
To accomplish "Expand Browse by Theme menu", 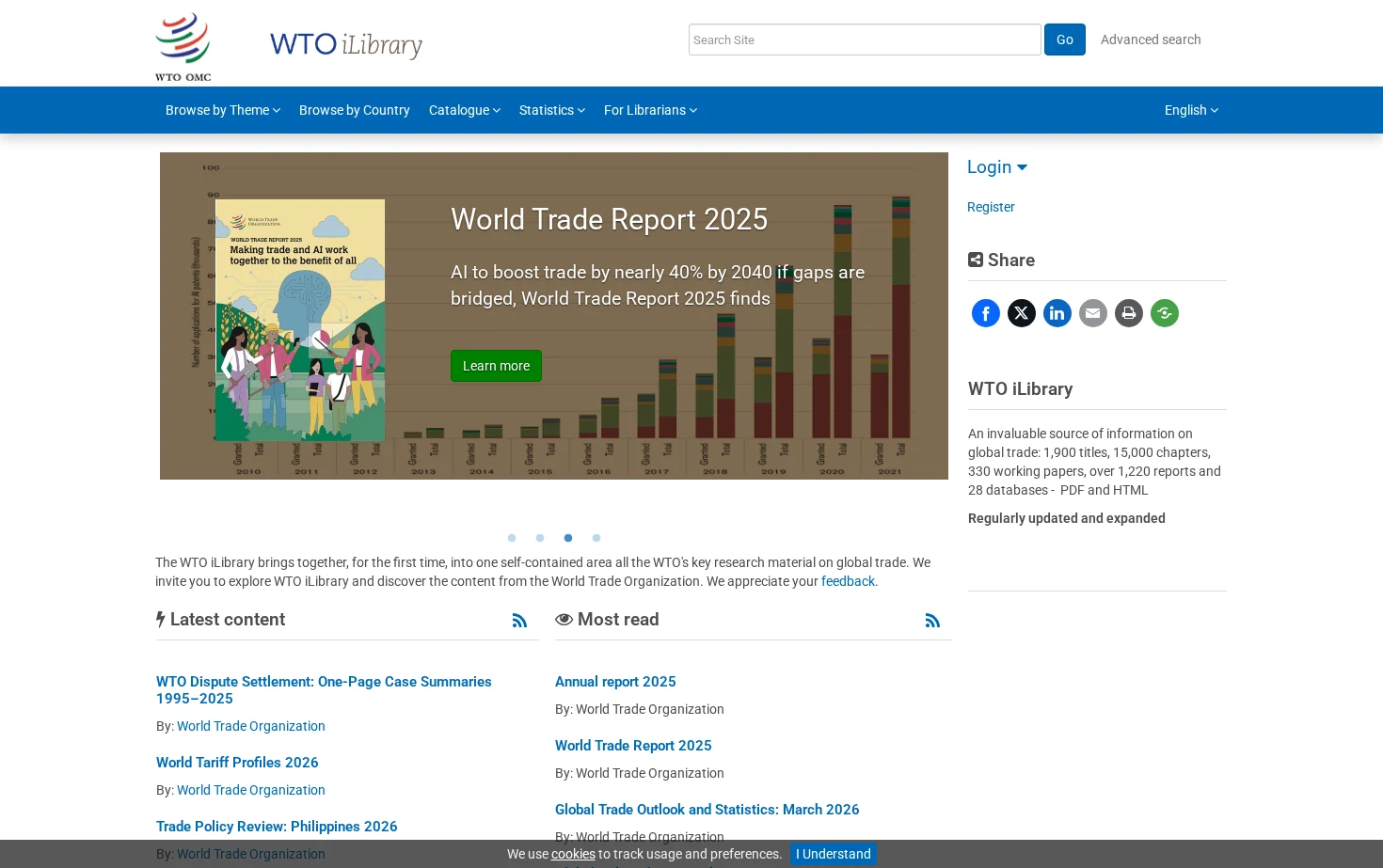I will click(x=223, y=110).
